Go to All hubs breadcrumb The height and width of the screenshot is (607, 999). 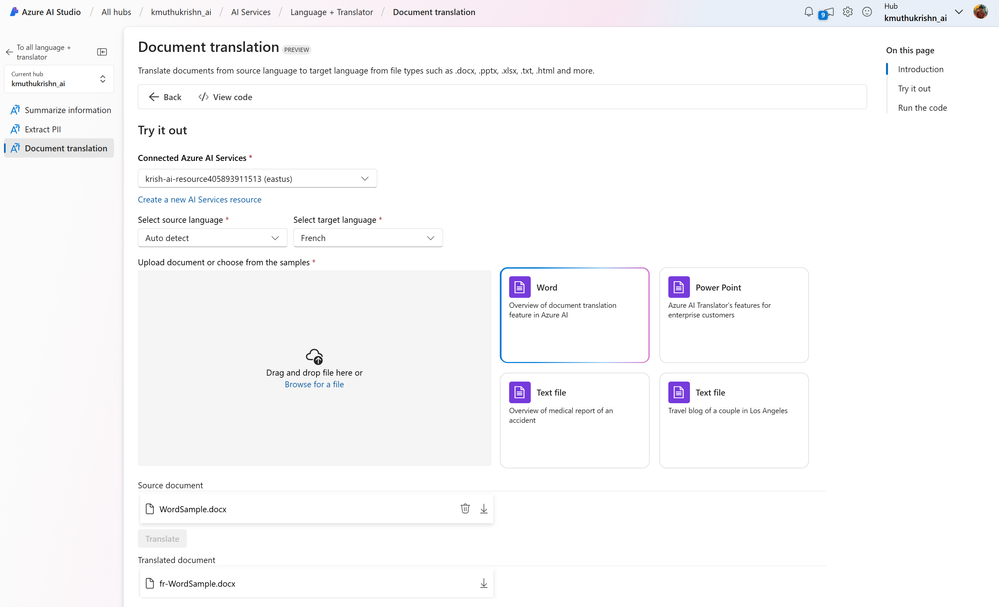click(116, 12)
